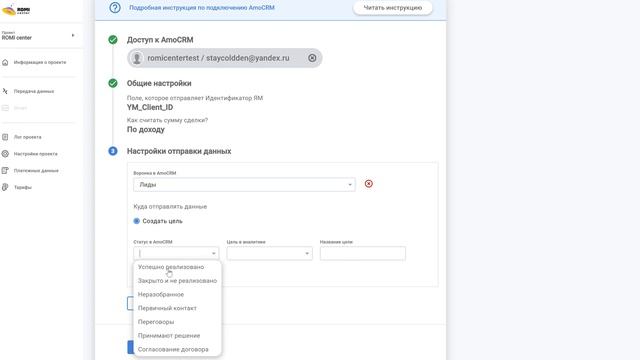Click the Статус в AmoCRM dropdown field
640x360 pixels.
coord(176,253)
